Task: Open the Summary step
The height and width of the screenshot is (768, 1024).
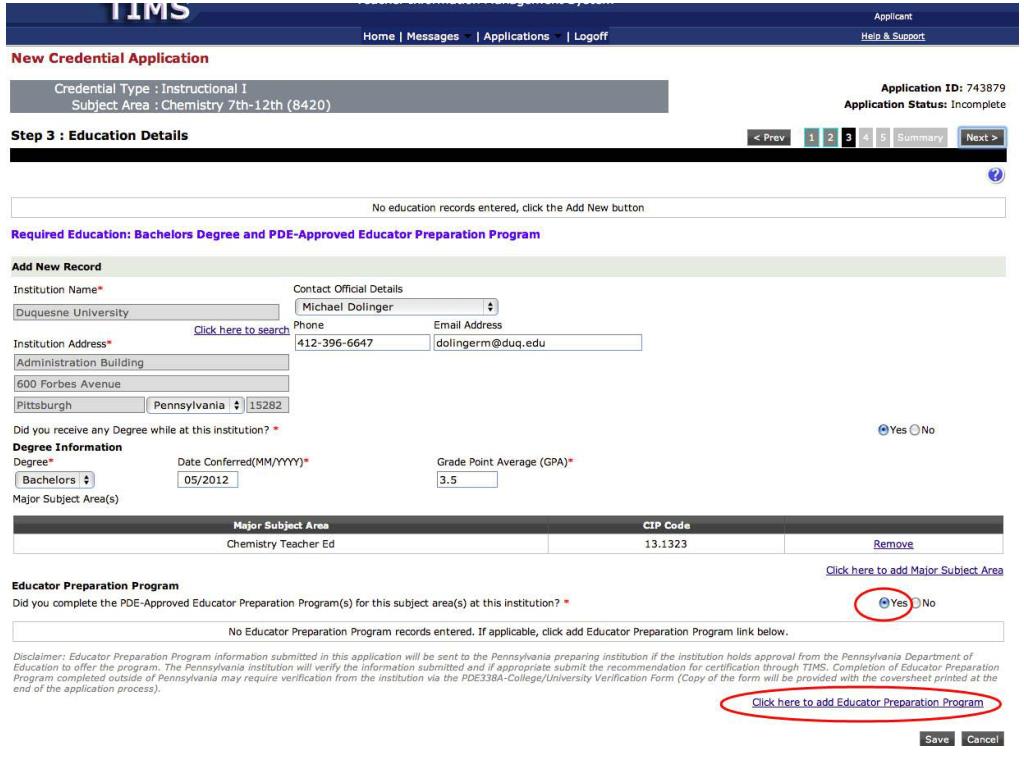Action: tap(920, 137)
